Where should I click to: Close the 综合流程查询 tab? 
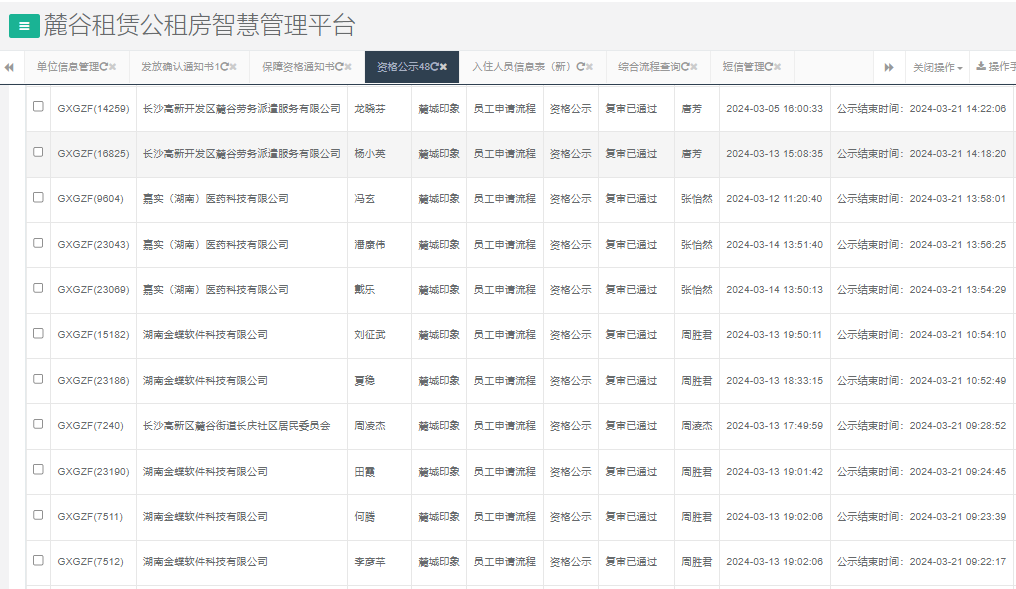point(693,67)
